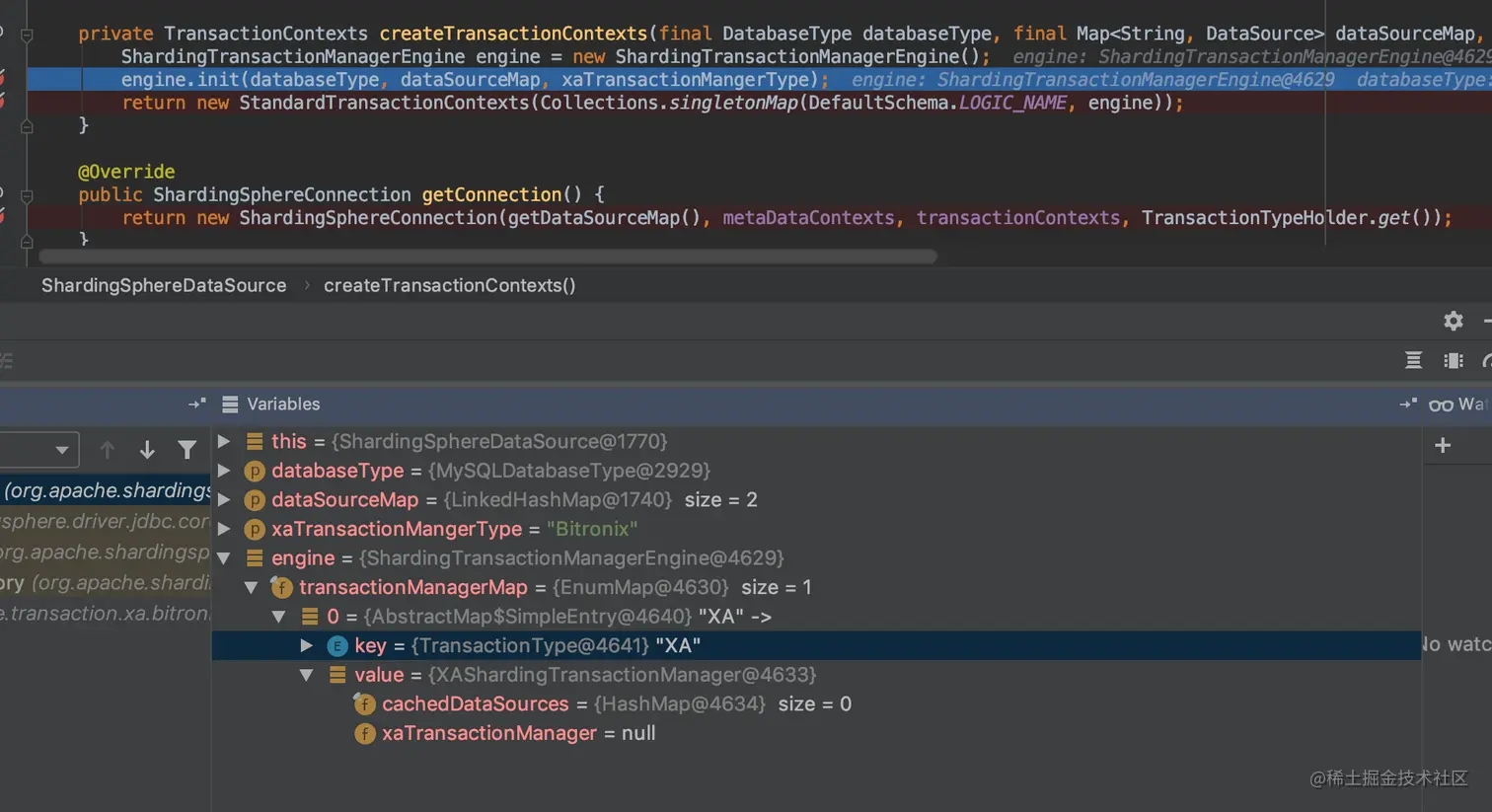Switch to the Variables tab
This screenshot has width=1492, height=812.
pos(282,404)
